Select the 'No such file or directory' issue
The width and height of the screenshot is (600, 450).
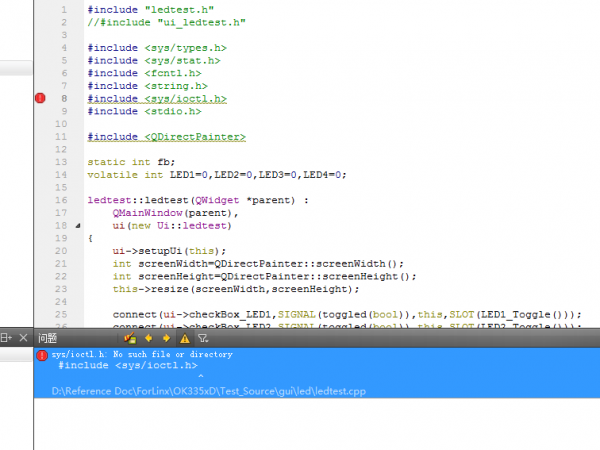[142, 354]
